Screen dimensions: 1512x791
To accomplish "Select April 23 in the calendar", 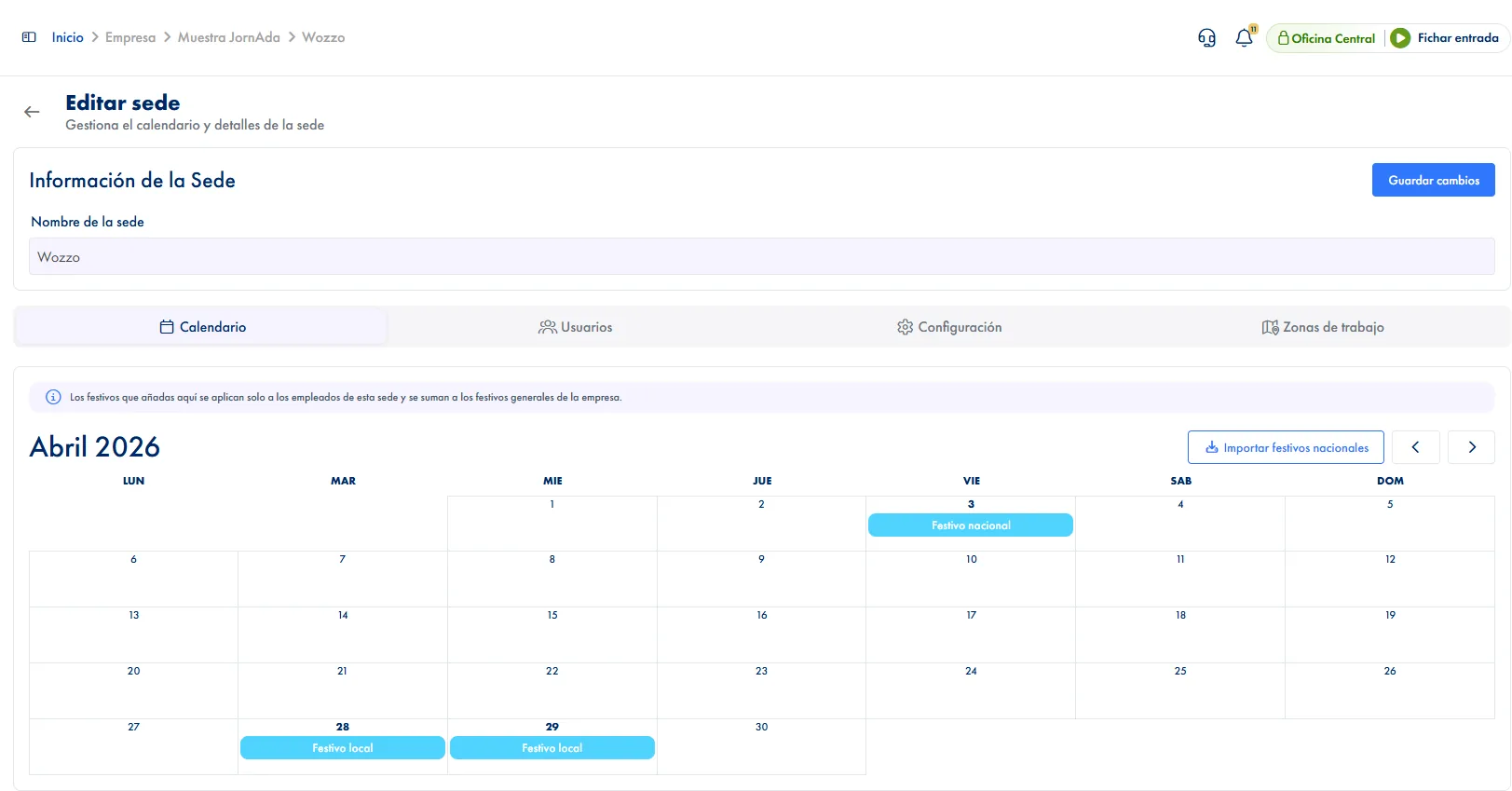I will pos(761,690).
